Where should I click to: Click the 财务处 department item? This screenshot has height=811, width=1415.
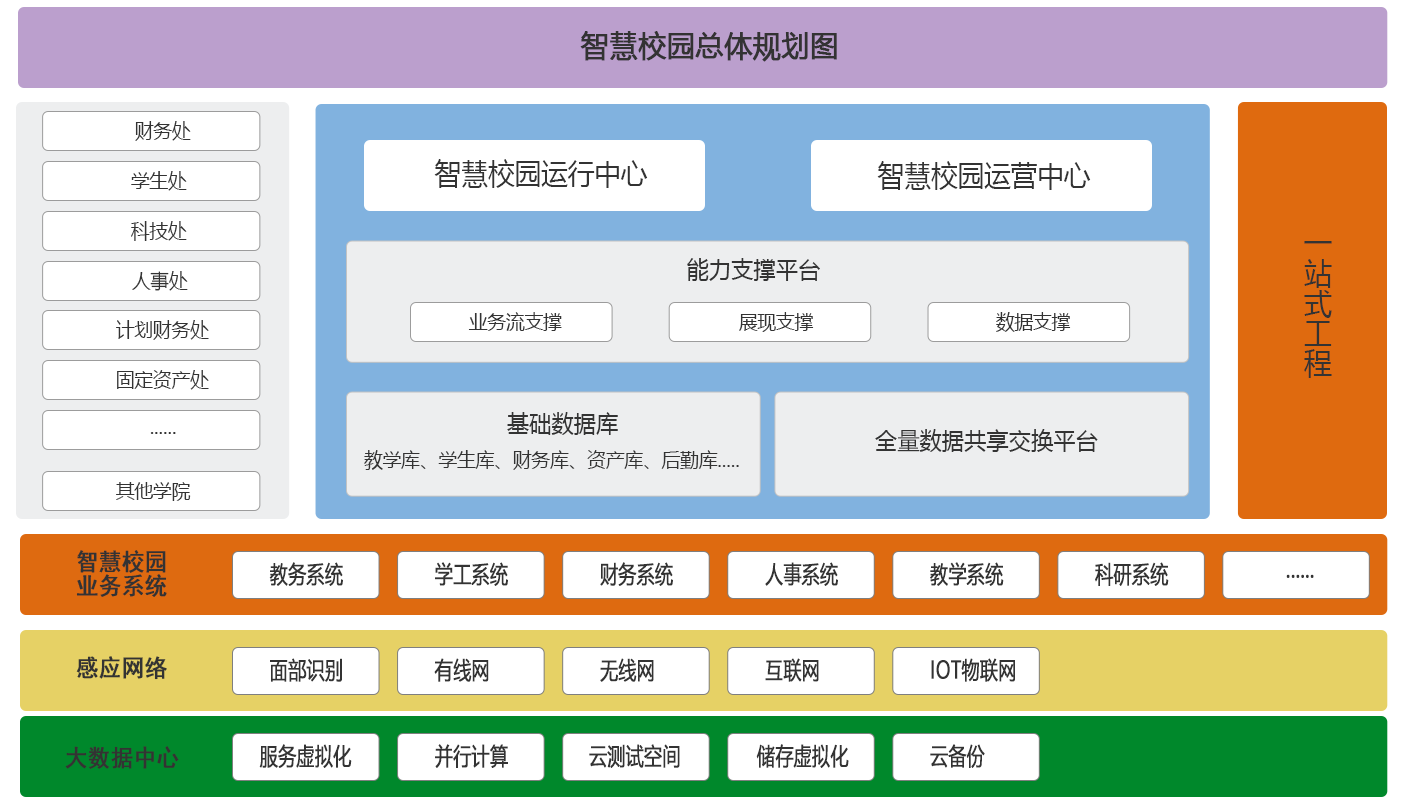click(151, 131)
